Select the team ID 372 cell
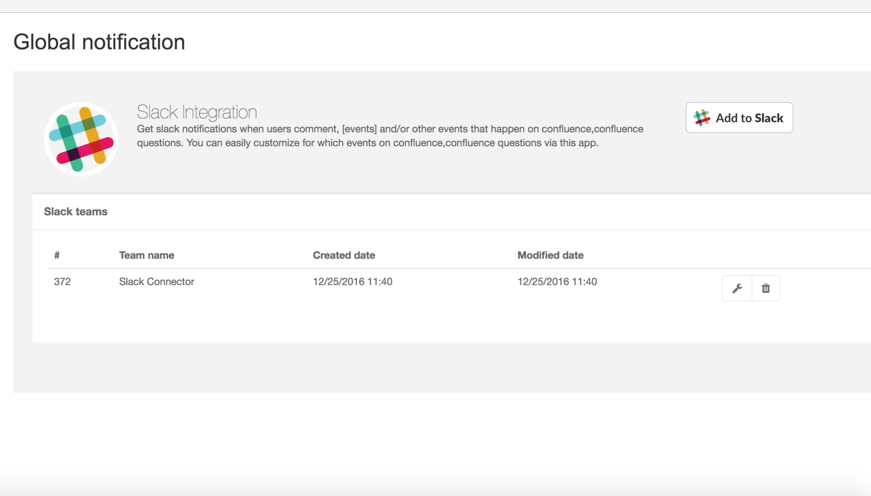The image size is (871, 496). point(62,282)
